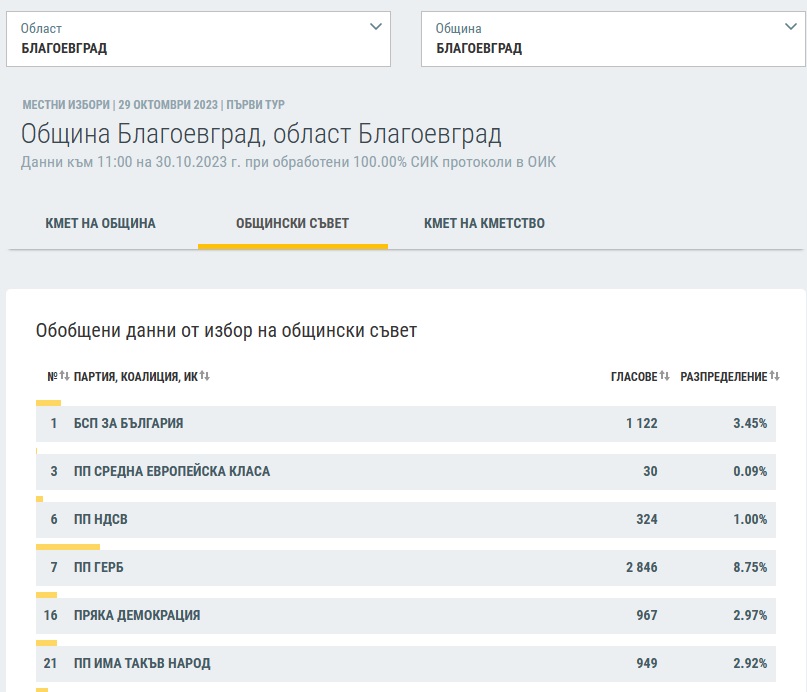The image size is (807, 692).
Task: Select ПП СРЕДНА ЕВРОПЕЙСКА КЛАСА row
Action: [x=405, y=471]
